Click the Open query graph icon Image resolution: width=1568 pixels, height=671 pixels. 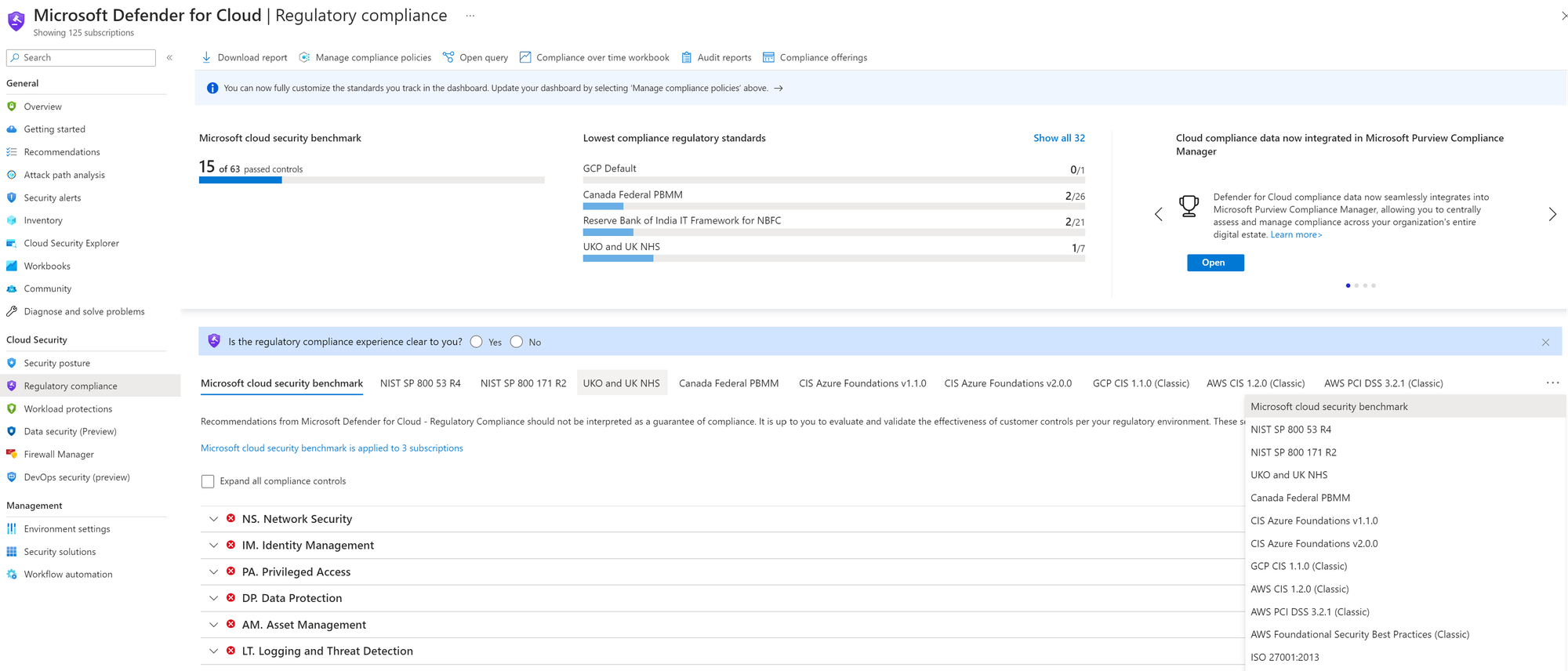coord(448,57)
